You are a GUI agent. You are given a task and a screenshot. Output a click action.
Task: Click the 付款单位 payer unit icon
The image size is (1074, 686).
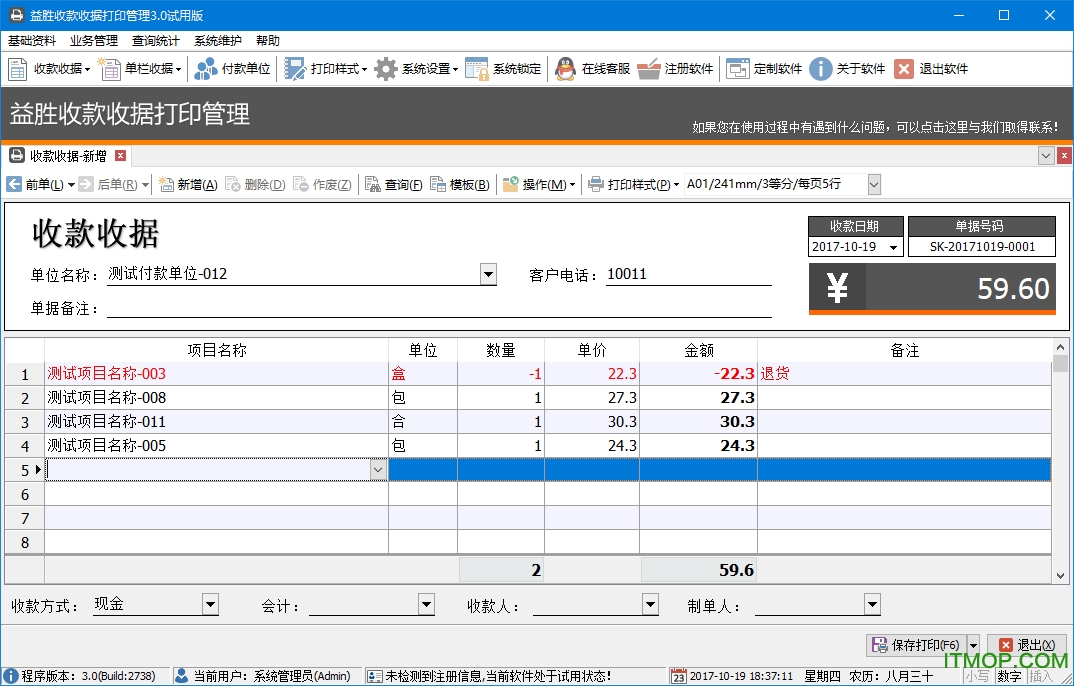[207, 69]
